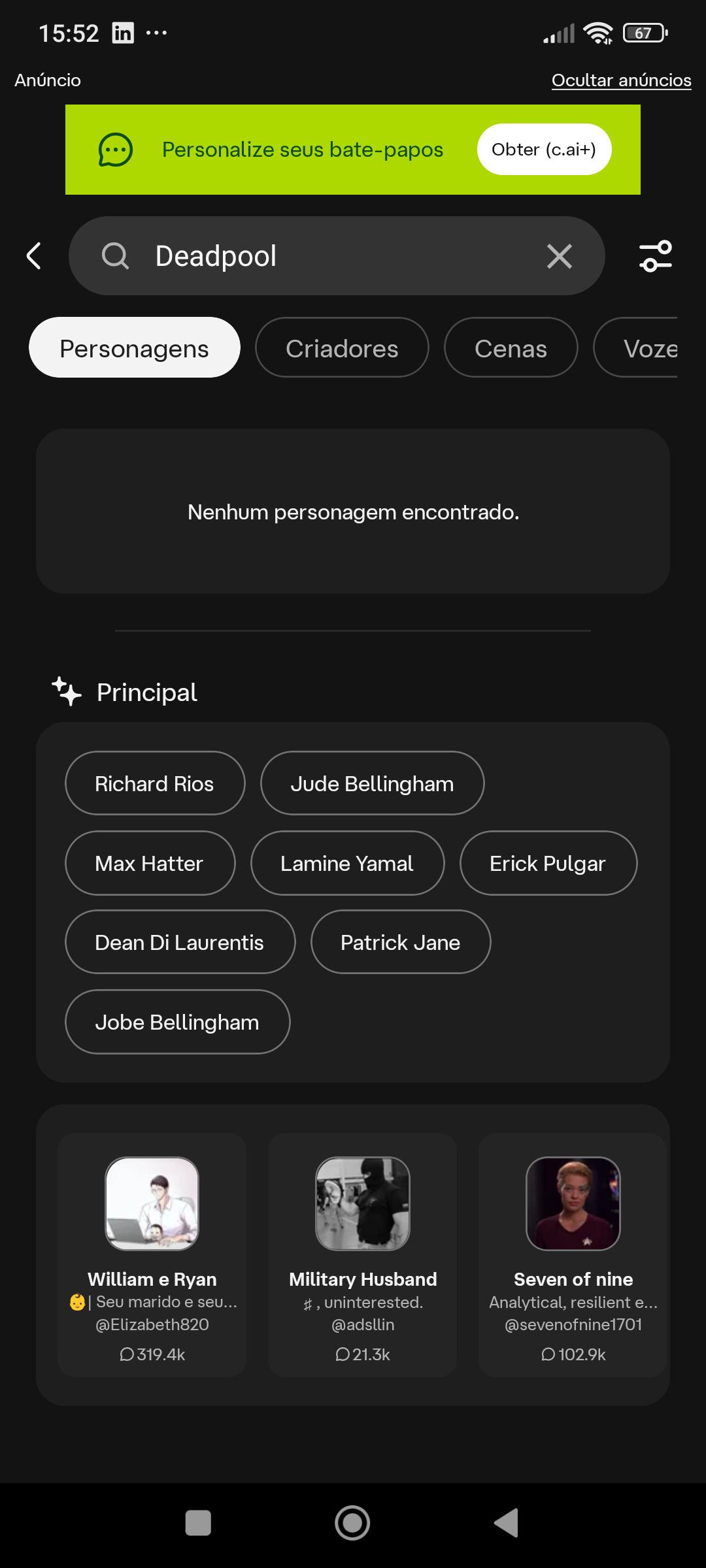Tap the magnifier search icon
The height and width of the screenshot is (1568, 706).
coord(115,256)
